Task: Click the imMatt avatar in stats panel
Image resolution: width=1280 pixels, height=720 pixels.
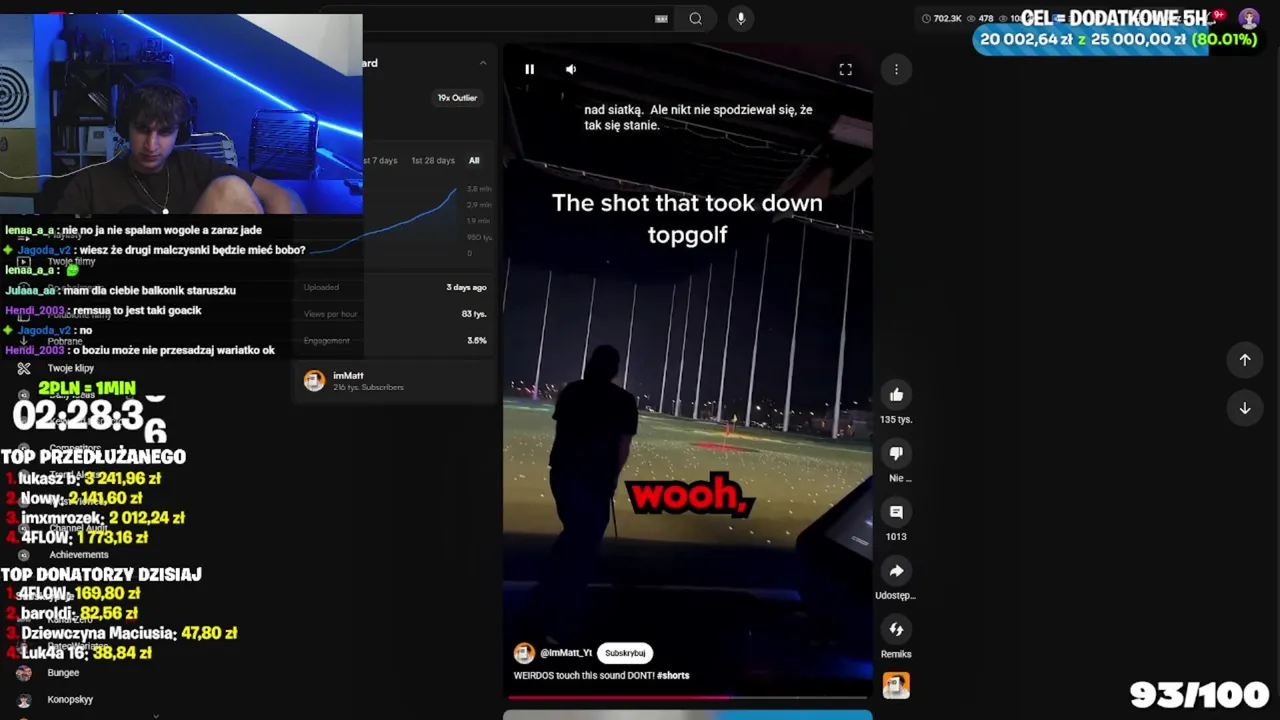Action: coord(315,381)
